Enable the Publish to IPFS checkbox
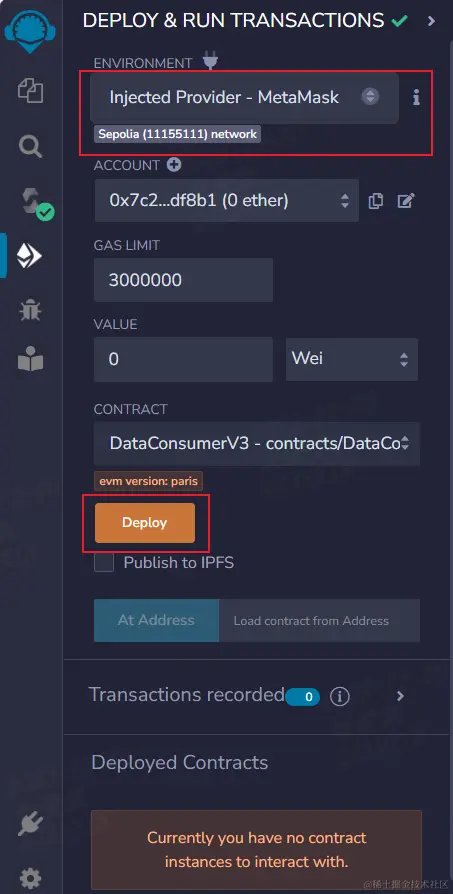This screenshot has height=894, width=453. tap(104, 563)
